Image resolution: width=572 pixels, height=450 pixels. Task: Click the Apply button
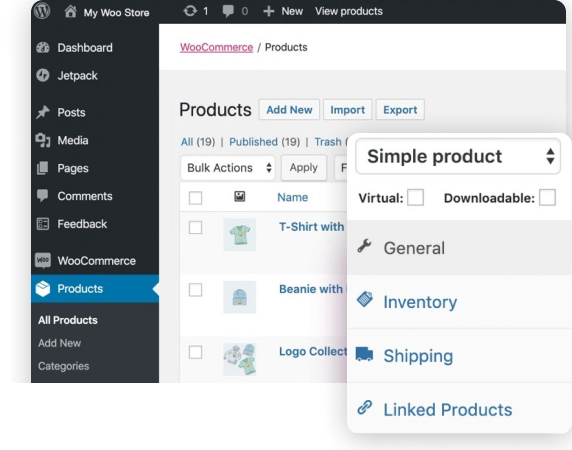point(304,168)
